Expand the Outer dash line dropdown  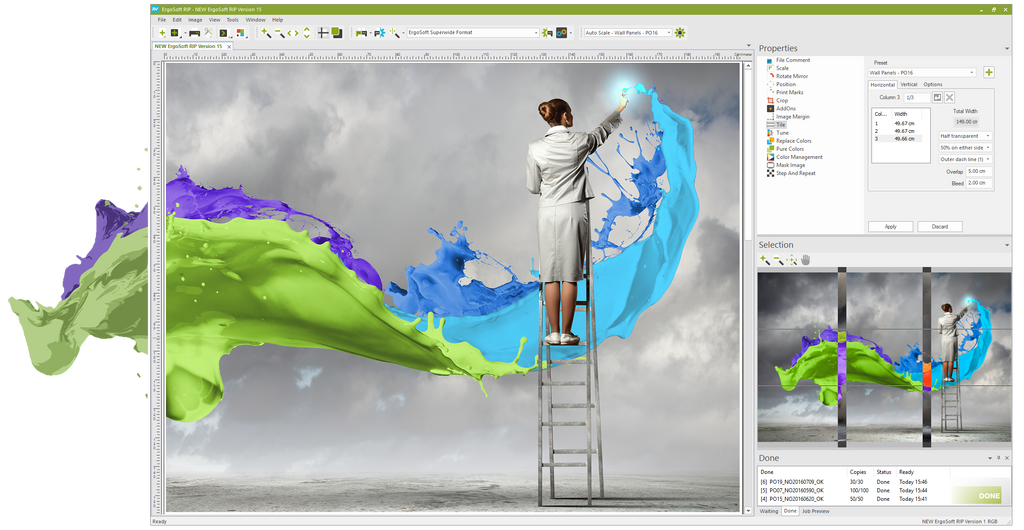[965, 159]
